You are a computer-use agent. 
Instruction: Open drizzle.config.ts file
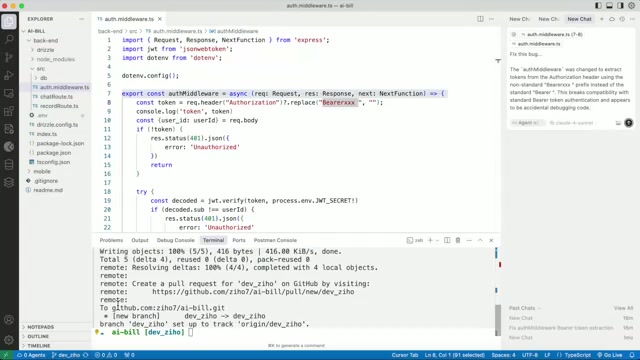(x=57, y=125)
